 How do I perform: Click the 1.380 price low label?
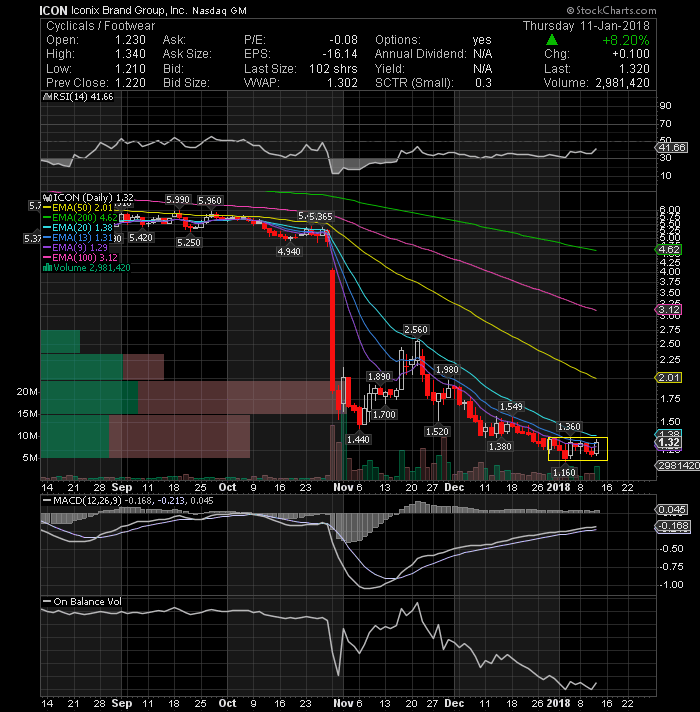(x=500, y=447)
